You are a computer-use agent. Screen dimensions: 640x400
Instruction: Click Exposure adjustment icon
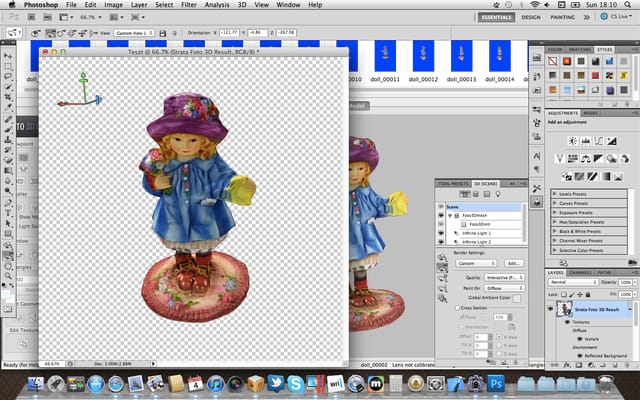pyautogui.click(x=611, y=141)
